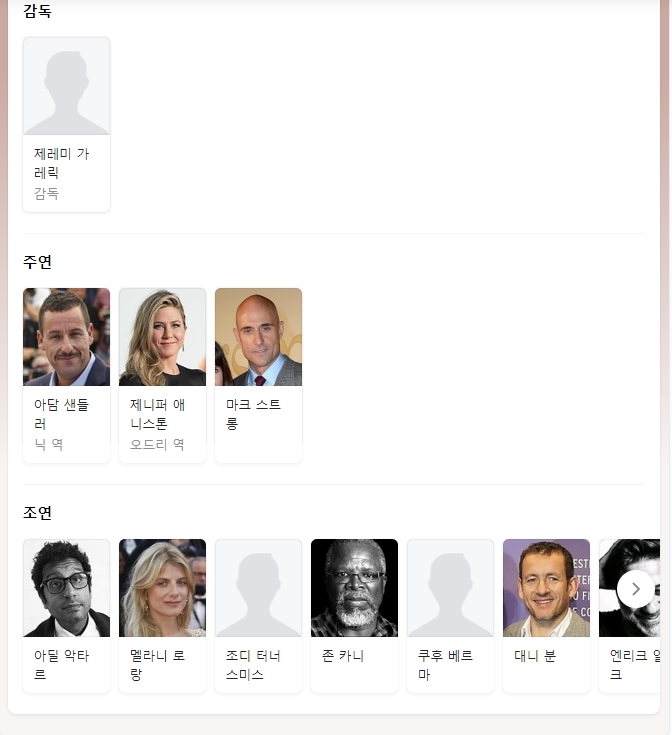This screenshot has height=735, width=672.
Task: Click the name 제니퍼 애니스톤
Action: 157,414
